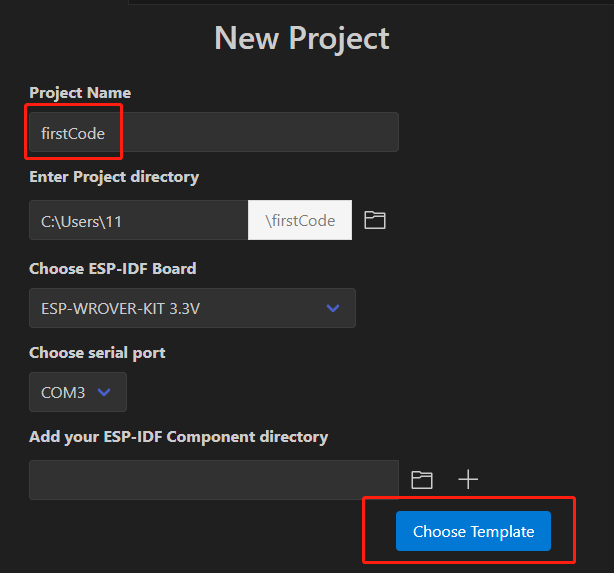Click the Add your ESP-IDF Component directory label

point(178,437)
